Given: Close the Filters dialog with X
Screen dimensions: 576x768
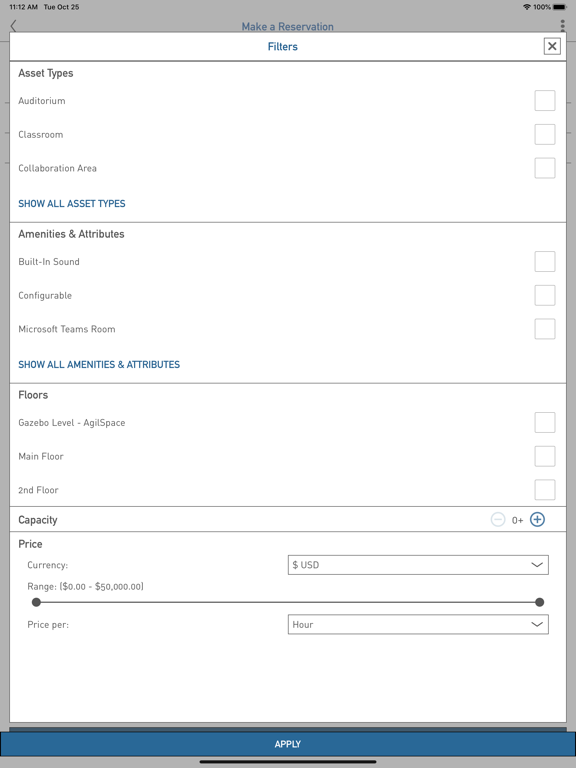Looking at the screenshot, I should coord(552,46).
